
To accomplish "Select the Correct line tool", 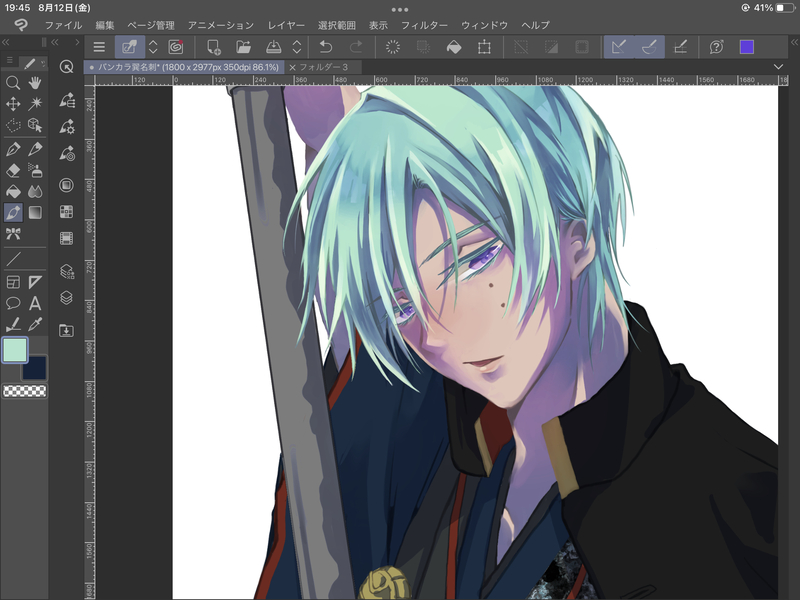I will point(13,324).
